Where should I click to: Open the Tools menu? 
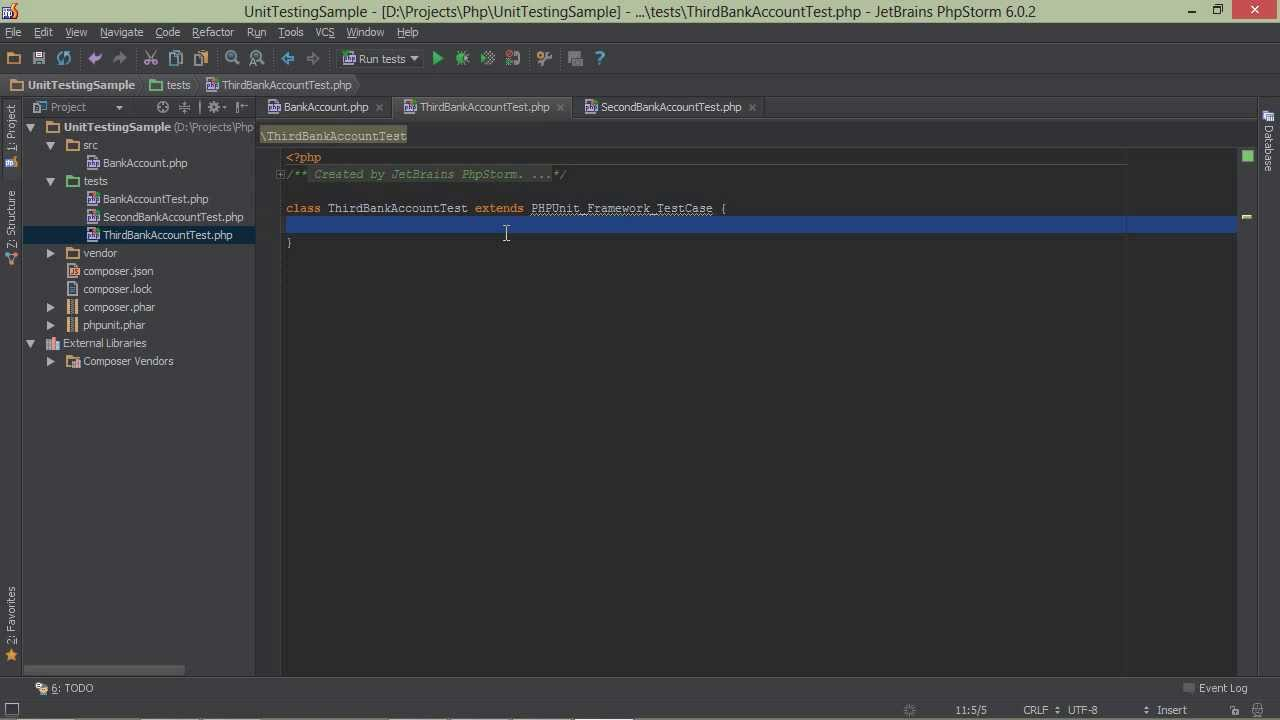coord(290,32)
